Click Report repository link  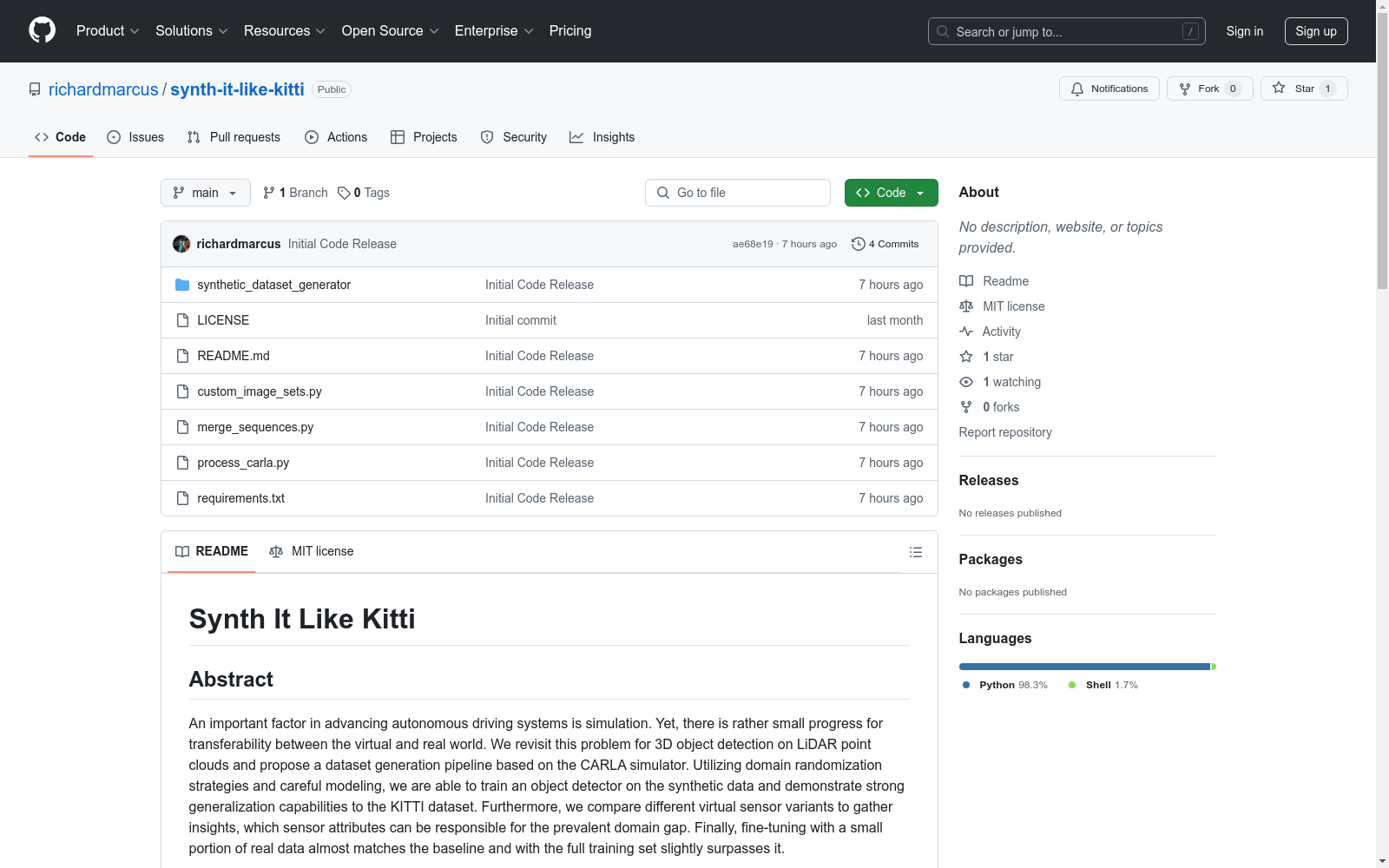(x=1005, y=432)
